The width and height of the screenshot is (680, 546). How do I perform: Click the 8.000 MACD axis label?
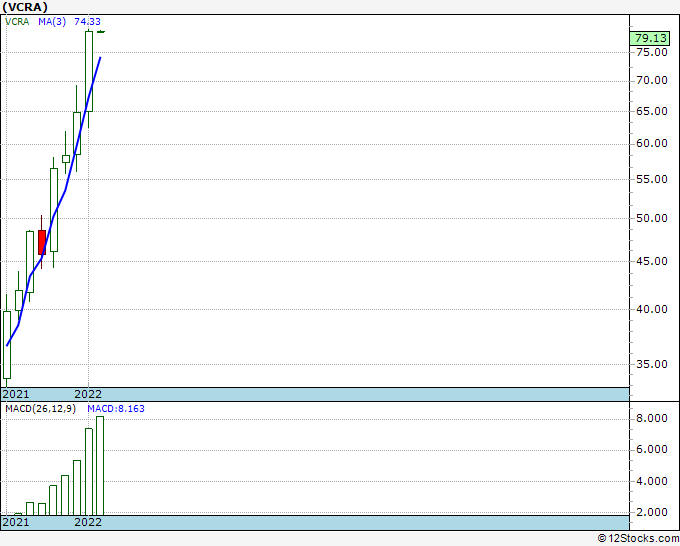point(650,418)
